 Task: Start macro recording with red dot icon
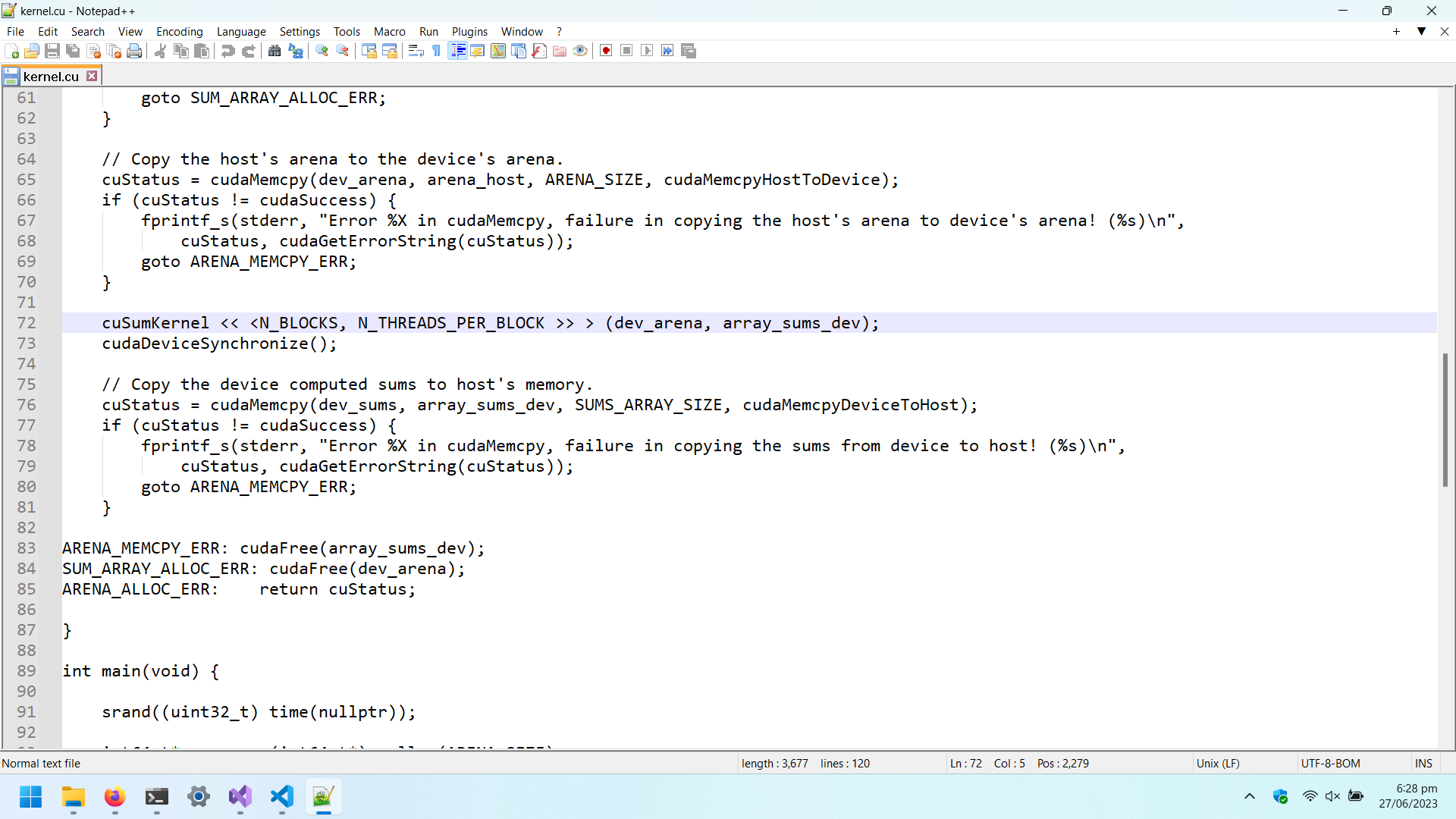(x=606, y=51)
